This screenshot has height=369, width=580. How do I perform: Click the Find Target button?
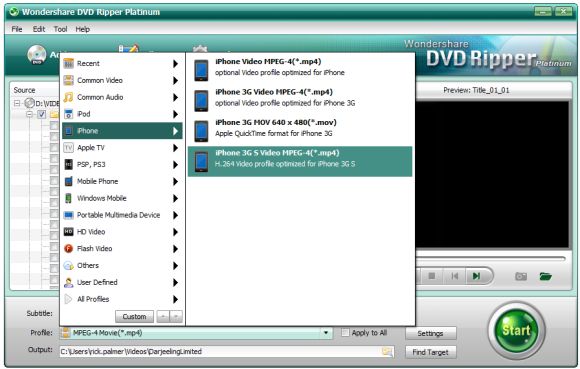431,352
